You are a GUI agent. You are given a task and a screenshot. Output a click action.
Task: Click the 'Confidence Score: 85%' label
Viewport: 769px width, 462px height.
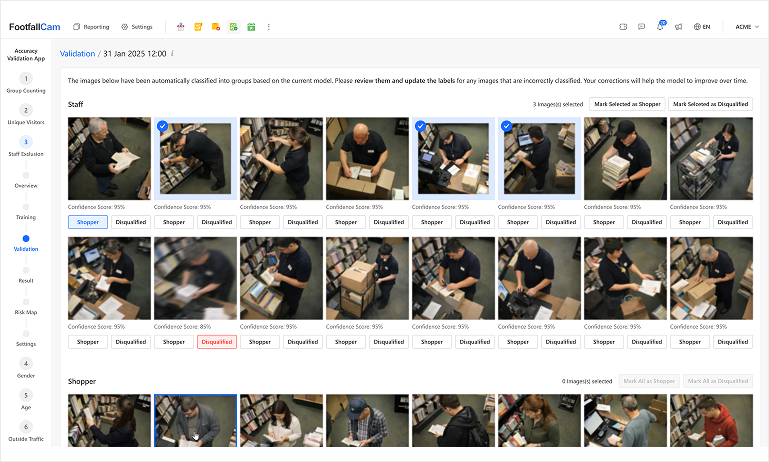(x=182, y=327)
